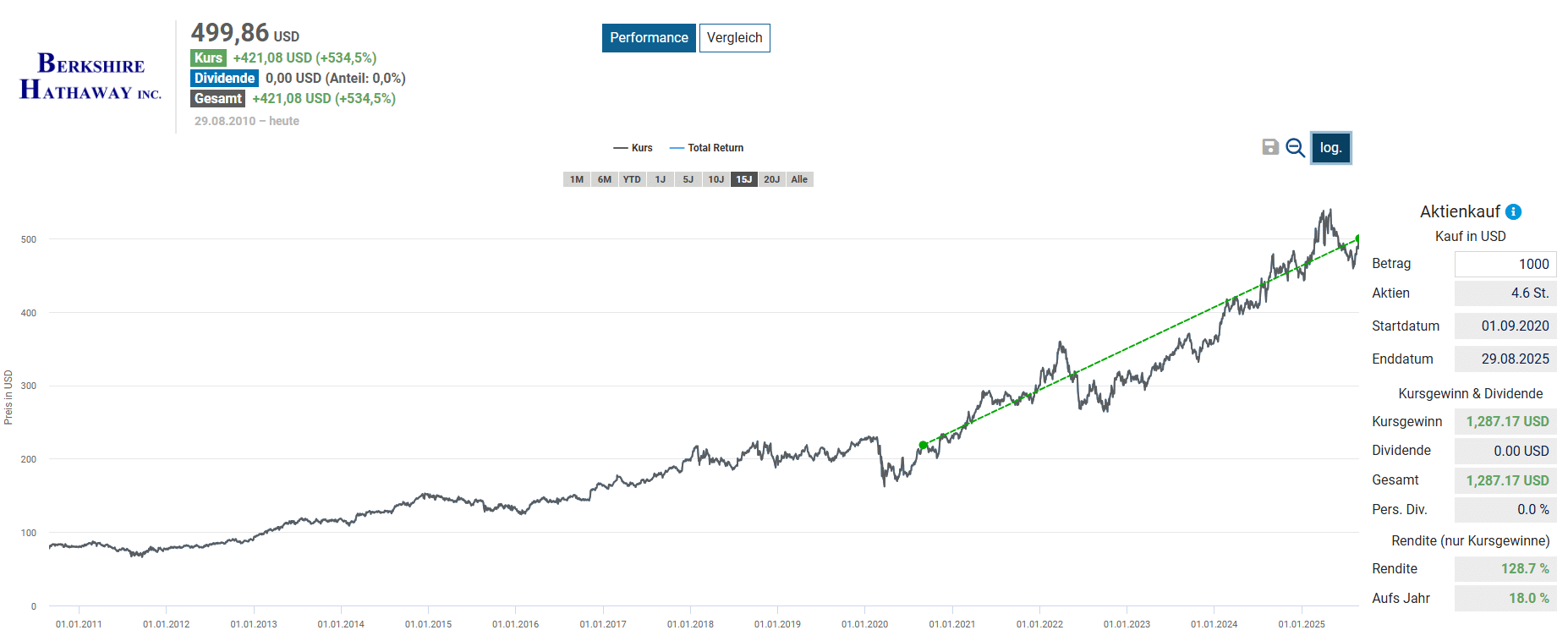This screenshot has width=1568, height=641.
Task: Set range to 20J
Action: coord(771,179)
